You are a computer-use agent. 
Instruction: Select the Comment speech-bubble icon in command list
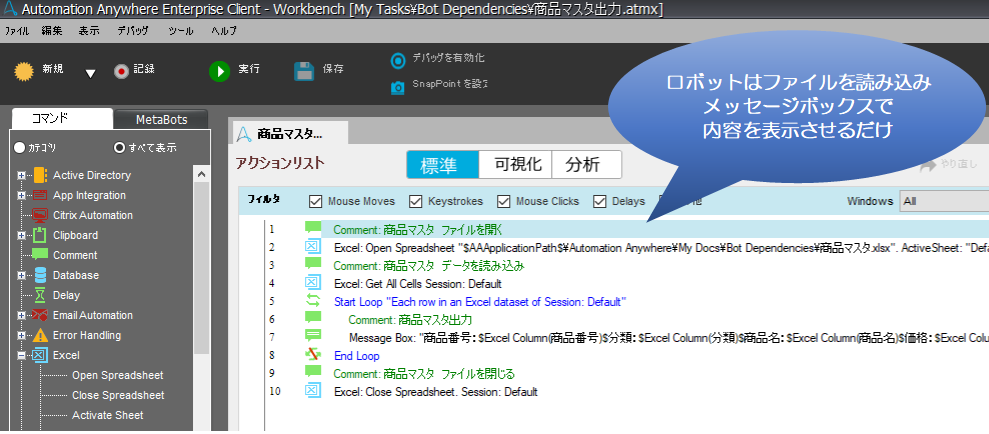40,255
